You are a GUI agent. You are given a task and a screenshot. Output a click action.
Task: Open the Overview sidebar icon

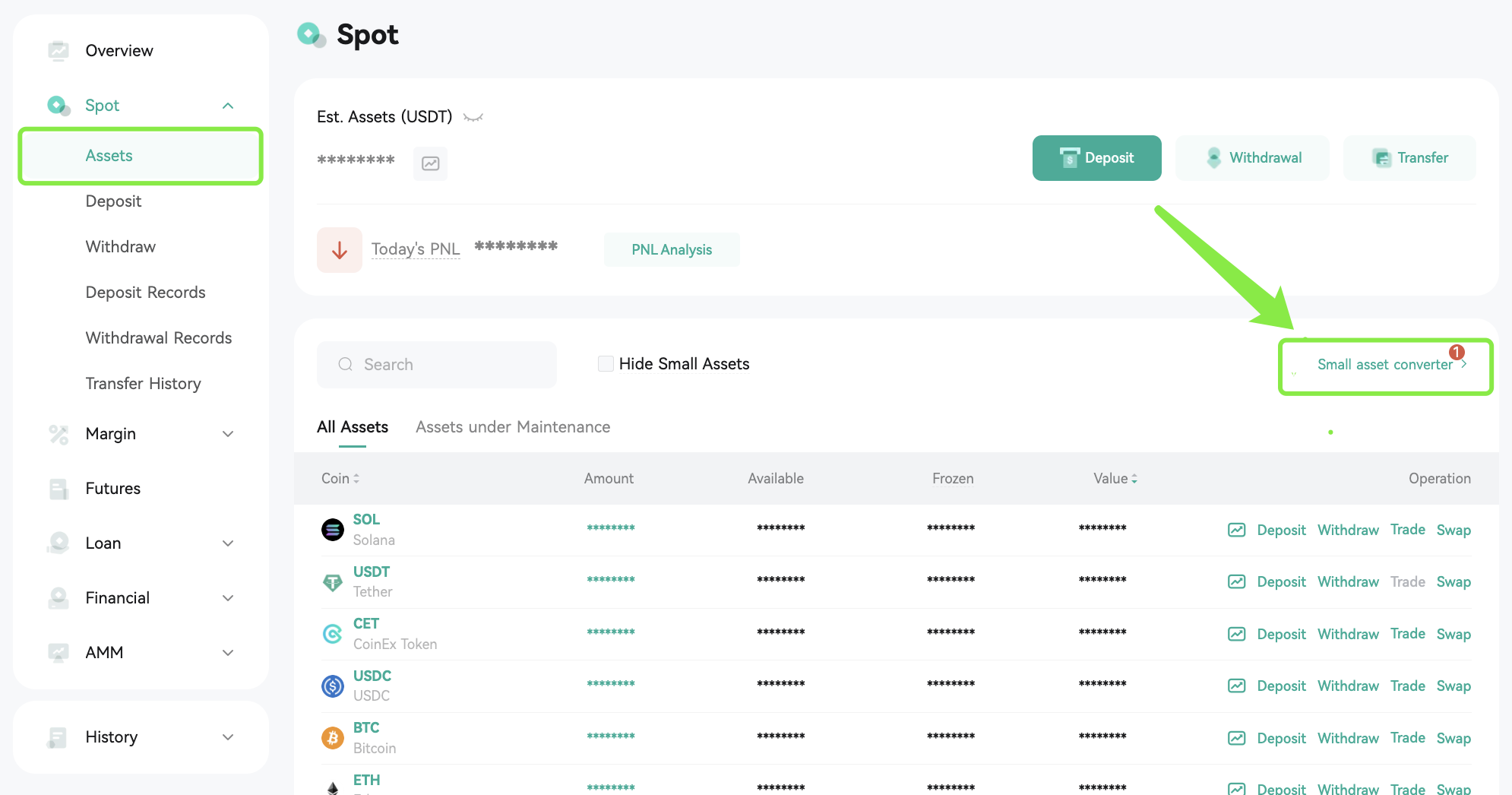59,50
